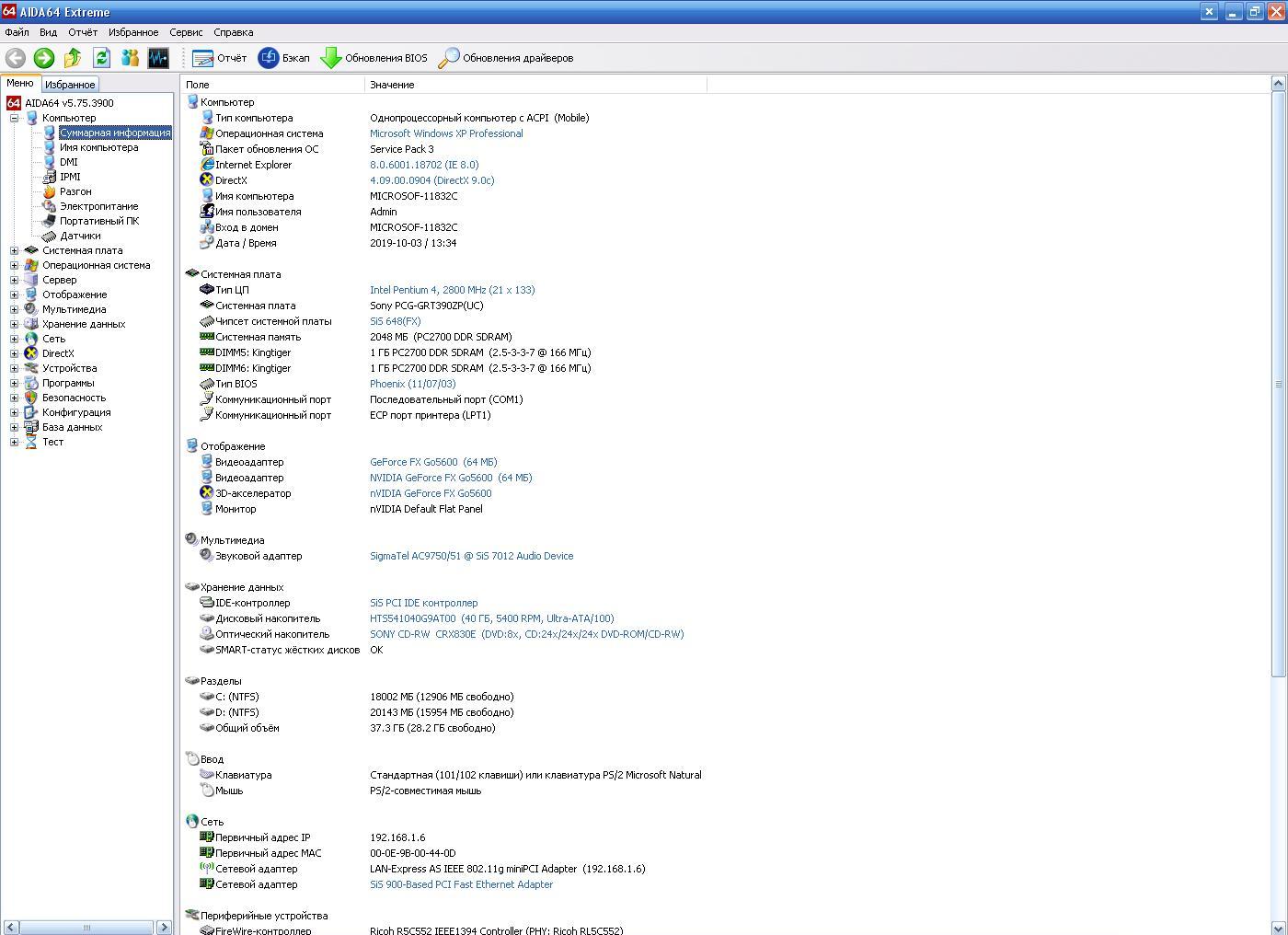This screenshot has height=935, width=1288.
Task: Click the AIDA64 v5.75.3900 root icon
Action: coord(14,103)
